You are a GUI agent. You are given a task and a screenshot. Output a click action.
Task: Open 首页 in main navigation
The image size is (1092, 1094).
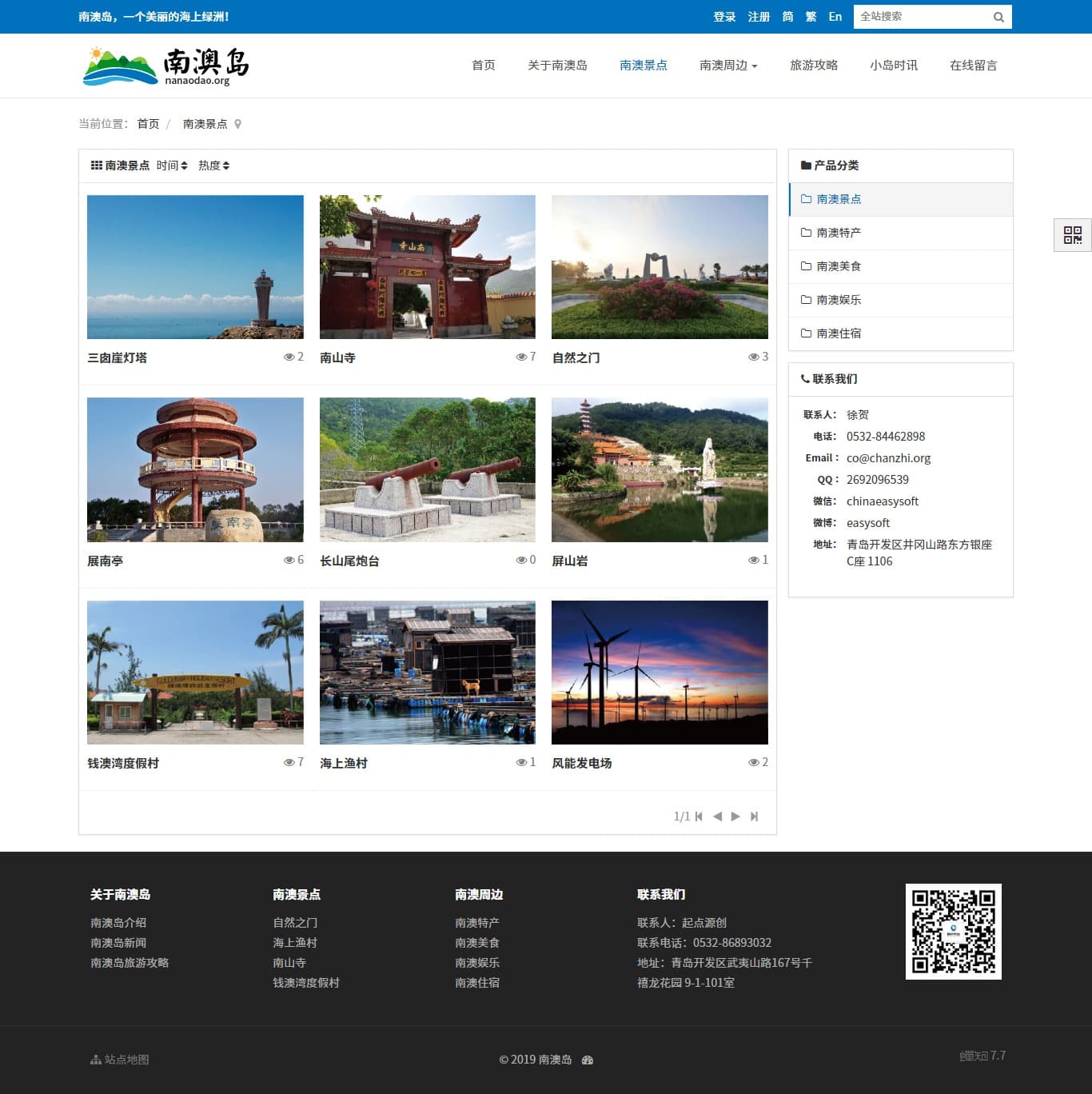tap(484, 66)
